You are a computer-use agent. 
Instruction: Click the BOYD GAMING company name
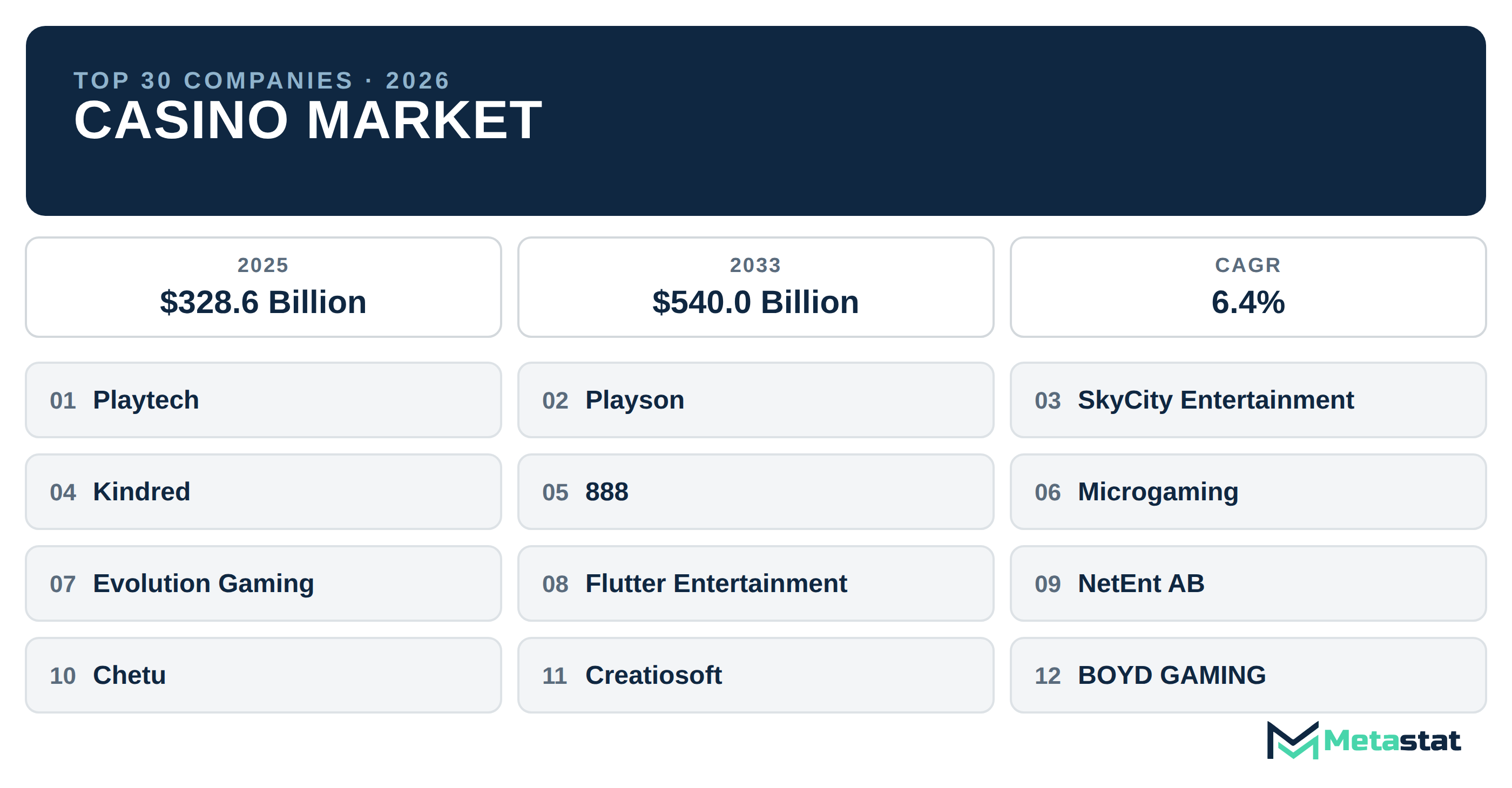click(1172, 675)
